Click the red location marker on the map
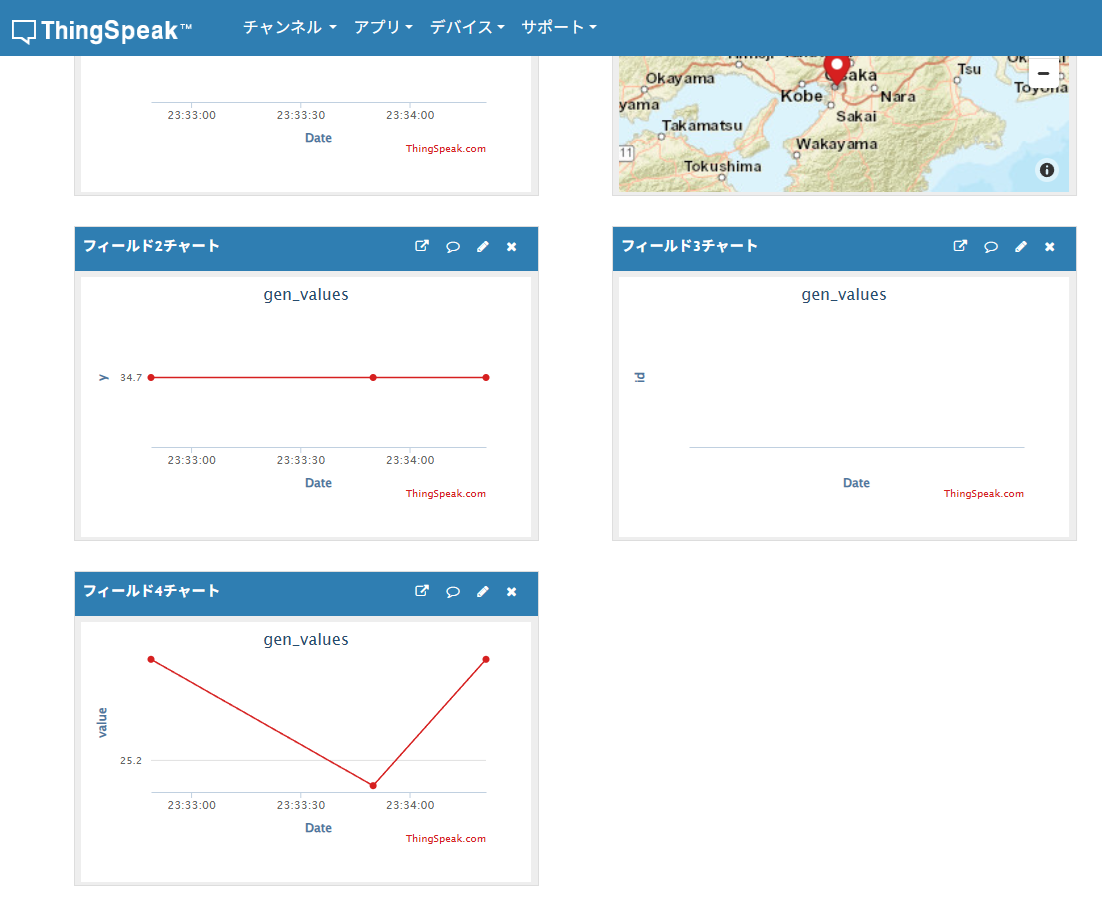The image size is (1102, 897). (x=836, y=69)
